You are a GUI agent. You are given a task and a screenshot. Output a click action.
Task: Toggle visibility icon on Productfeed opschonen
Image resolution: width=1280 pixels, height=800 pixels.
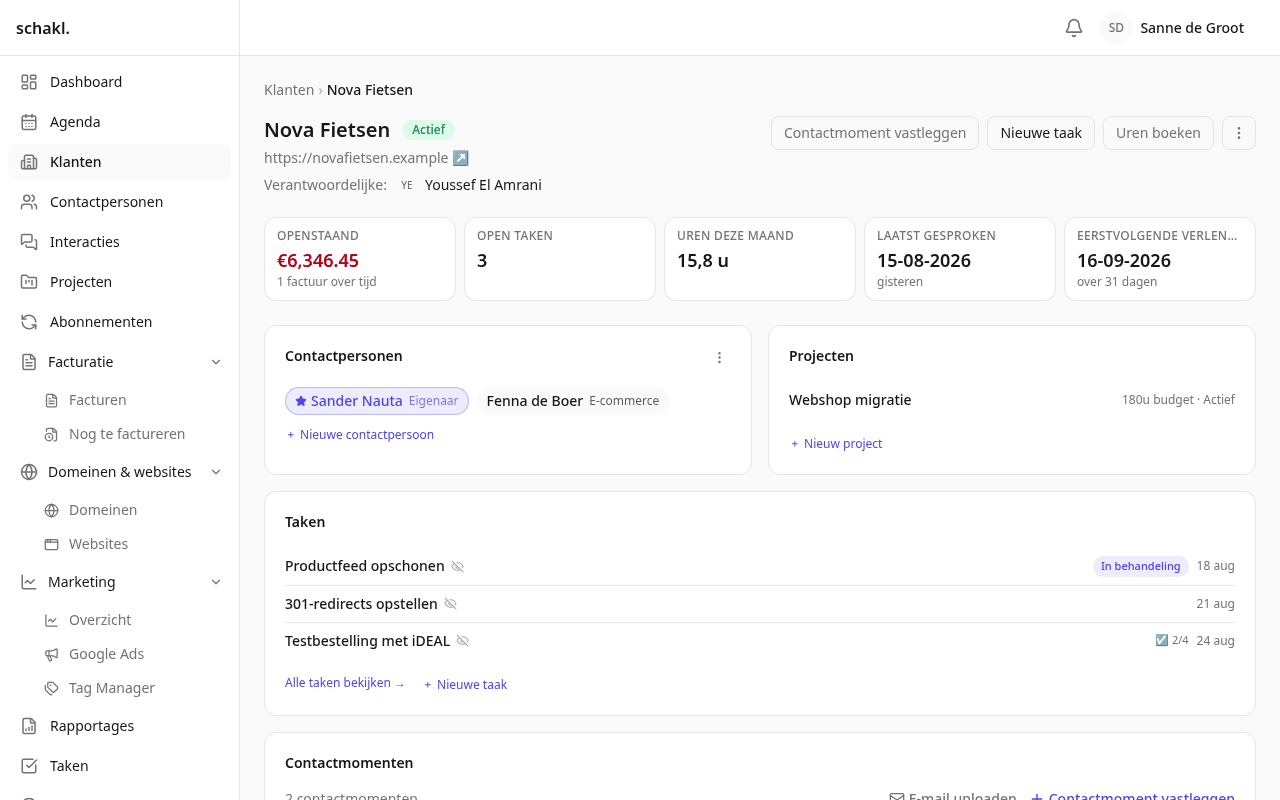pos(458,567)
